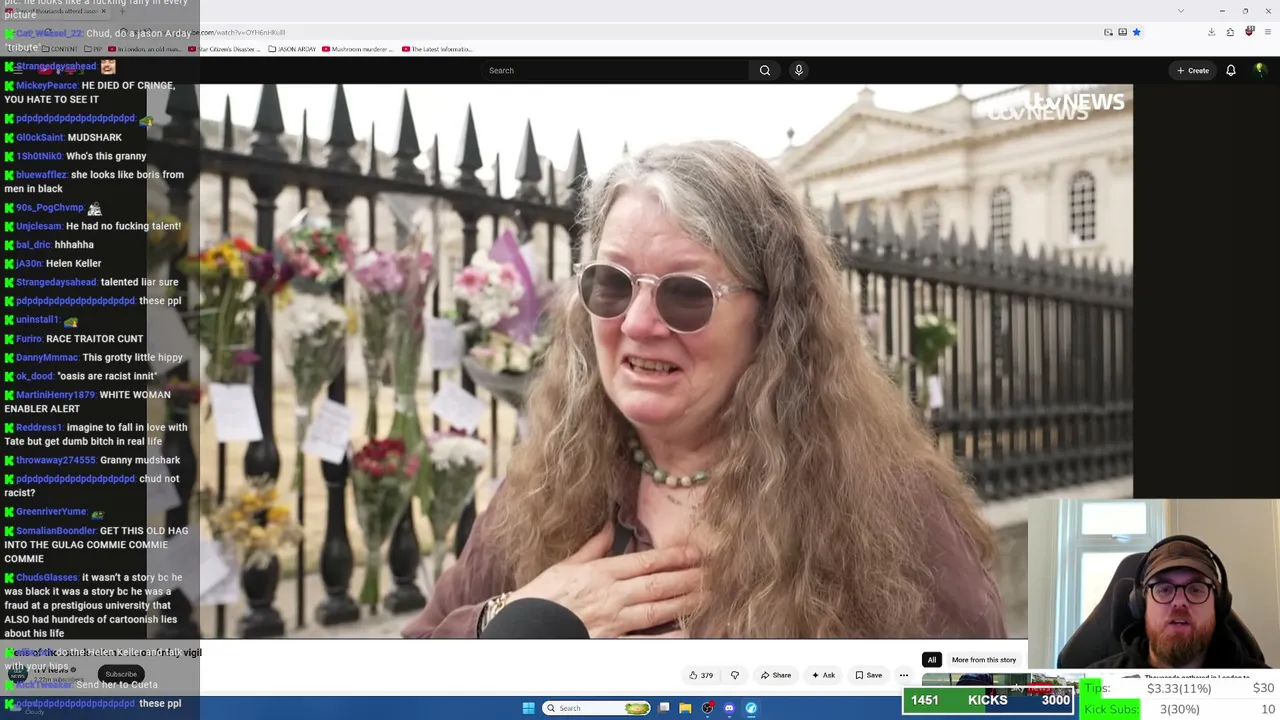Open the Mushroom murderer bookmark
Viewport: 1280px width, 720px height.
click(356, 49)
